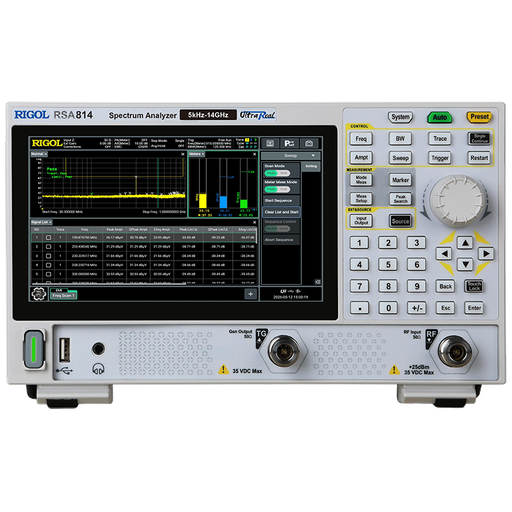Screen dimensions: 512x512
Task: Close the Signal List window with X
Action: [x=255, y=222]
